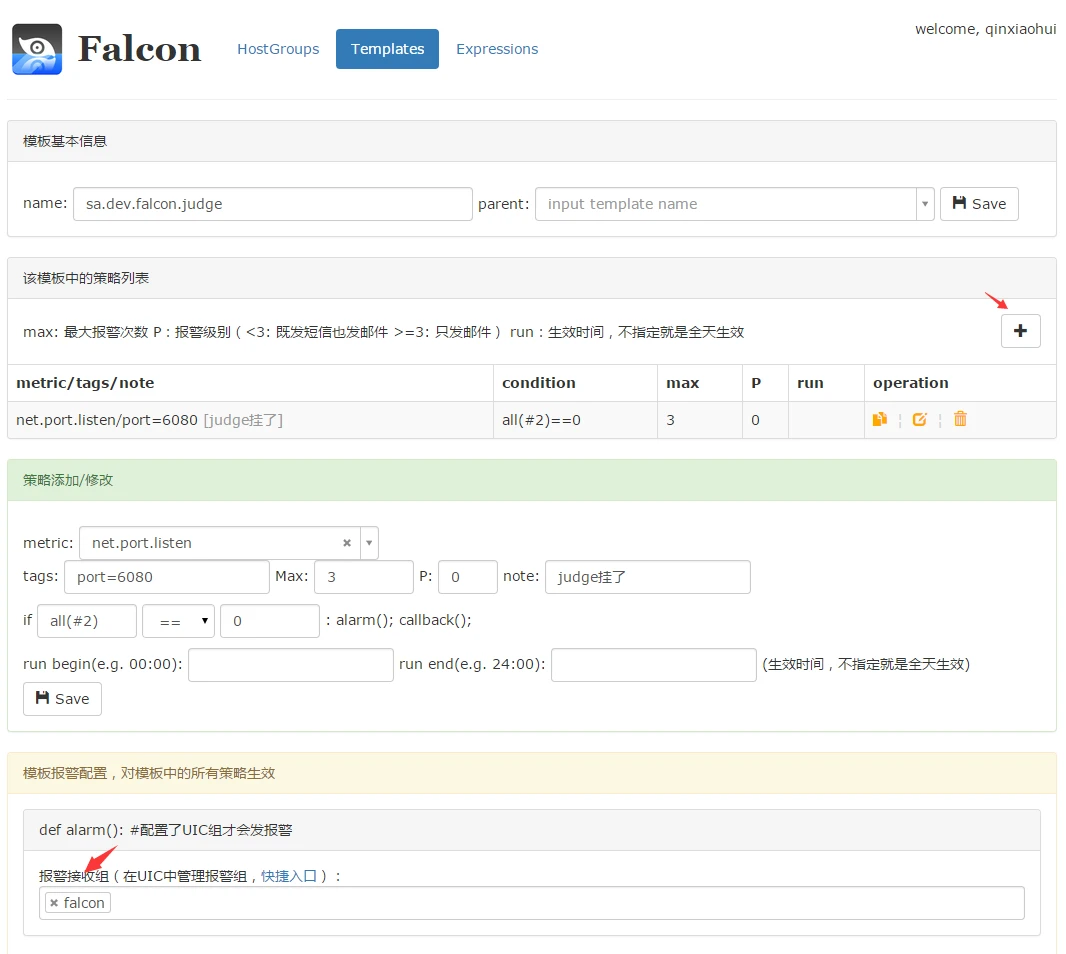
Task: Open the 快捷入口 link
Action: pos(289,876)
